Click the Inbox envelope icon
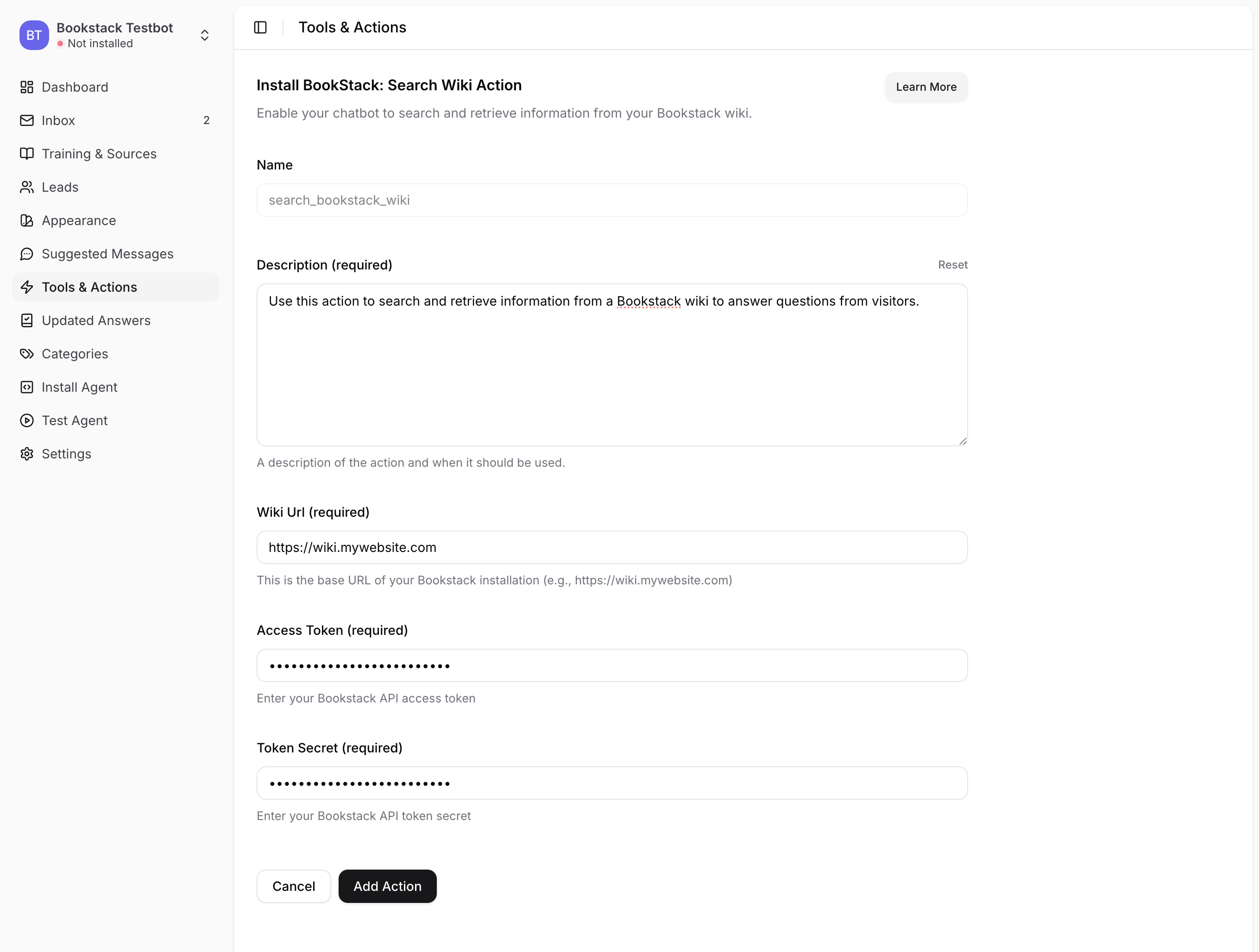 tap(27, 120)
